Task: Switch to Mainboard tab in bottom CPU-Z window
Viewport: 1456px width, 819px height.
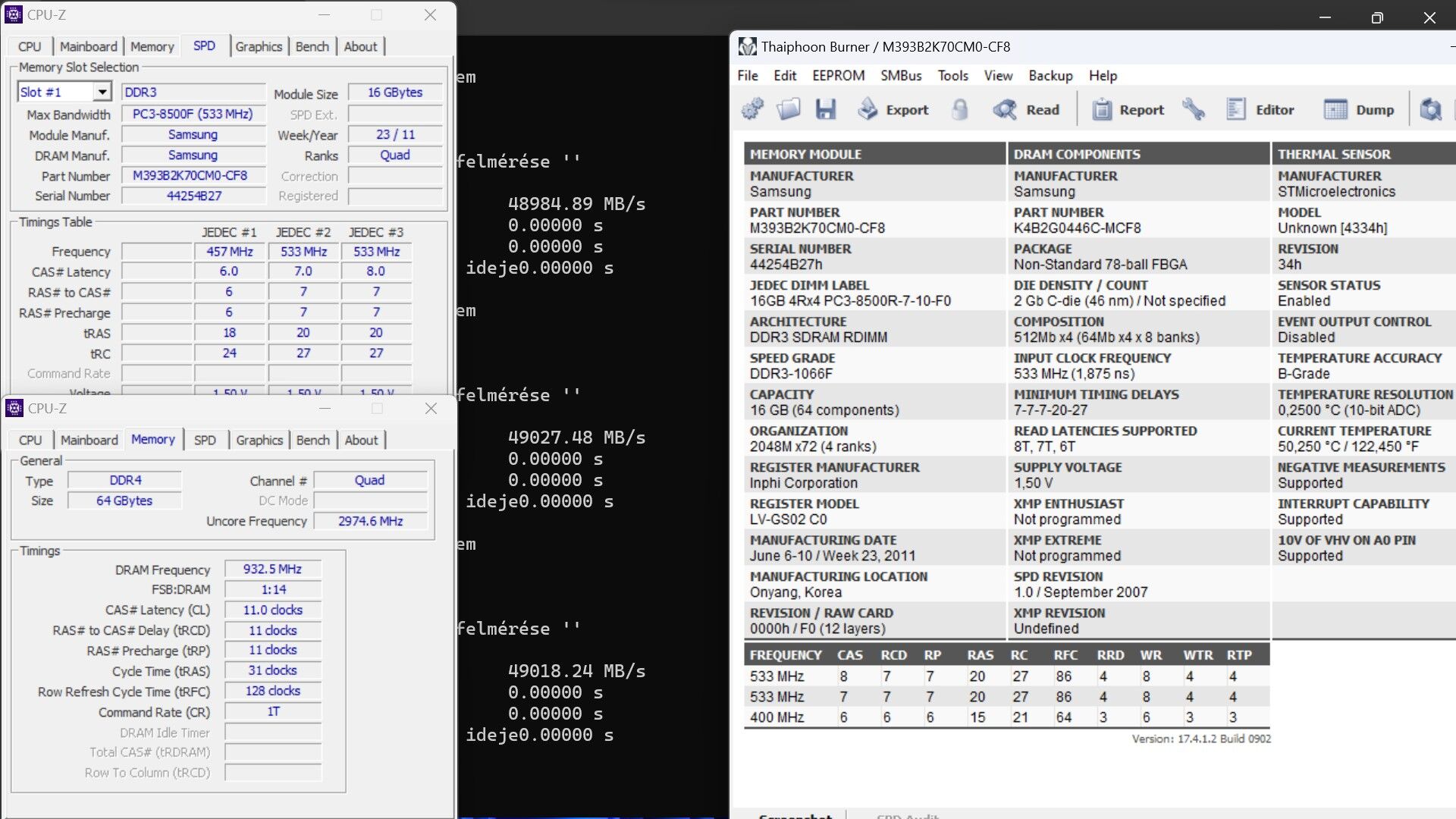Action: 89,440
